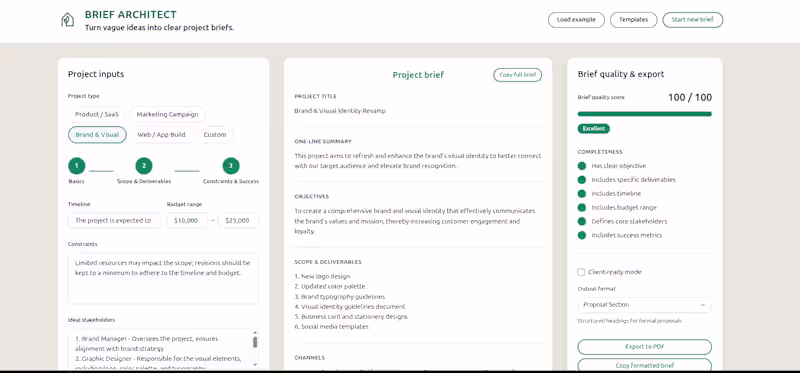Click '5. Business card and stationery designs'
Viewport: 800px width, 373px height.
pyautogui.click(x=351, y=316)
